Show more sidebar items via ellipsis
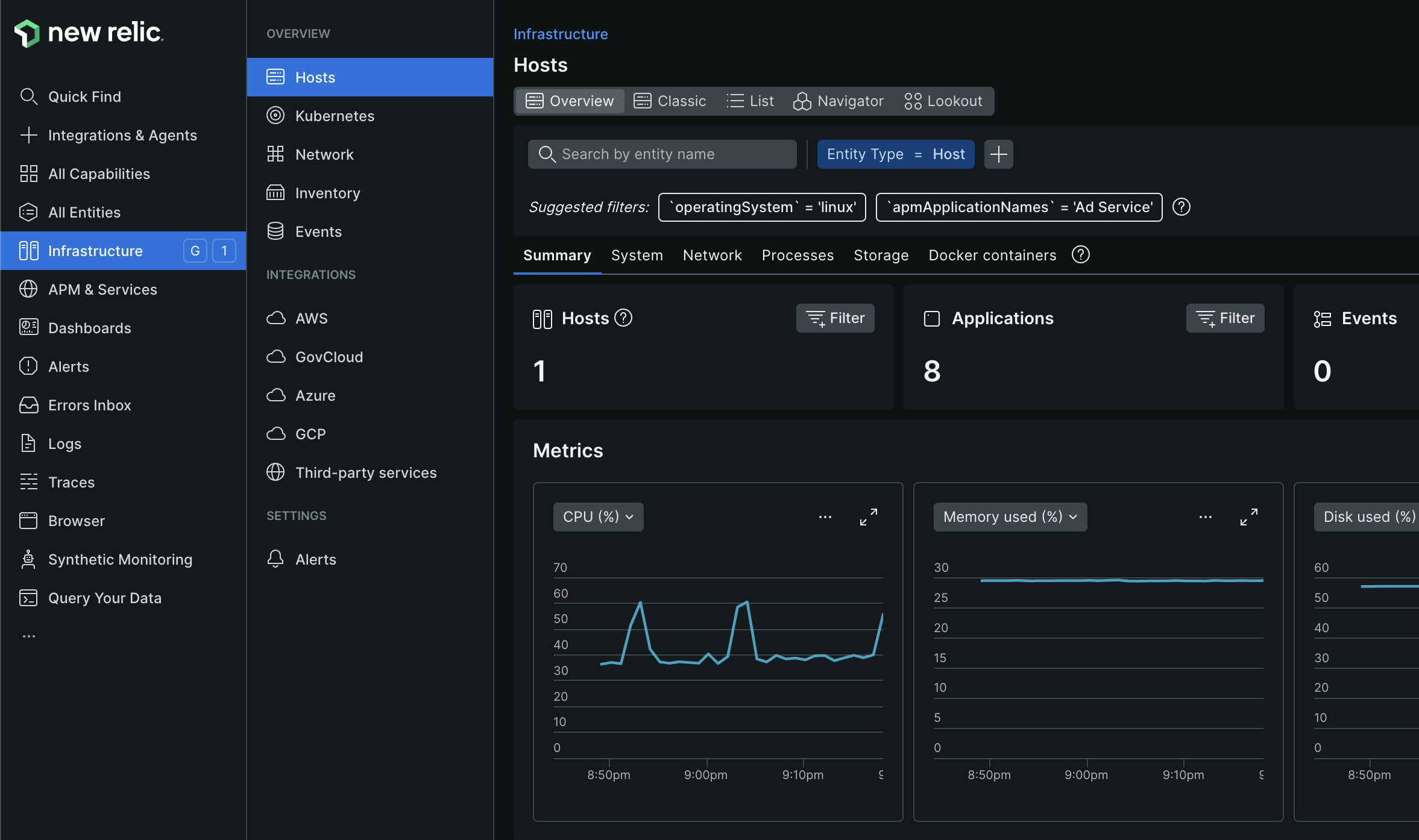Screen dimensions: 1419x840 pos(28,636)
